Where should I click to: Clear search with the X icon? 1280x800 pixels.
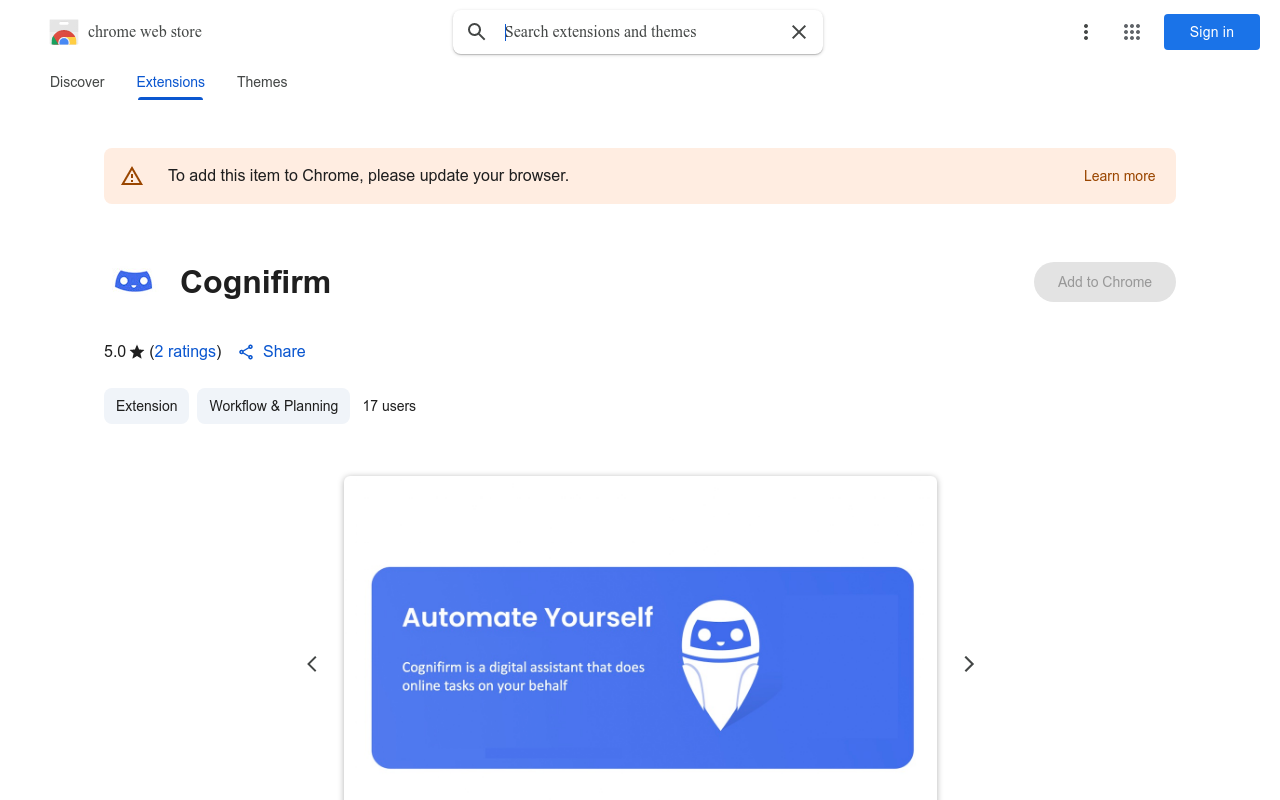(799, 32)
